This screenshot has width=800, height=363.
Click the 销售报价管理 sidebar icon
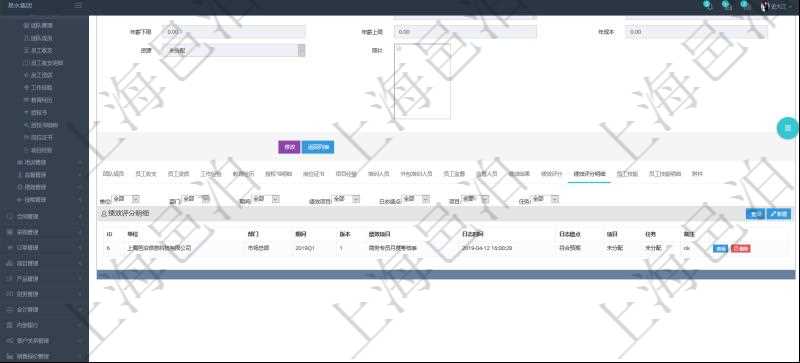[x=10, y=356]
